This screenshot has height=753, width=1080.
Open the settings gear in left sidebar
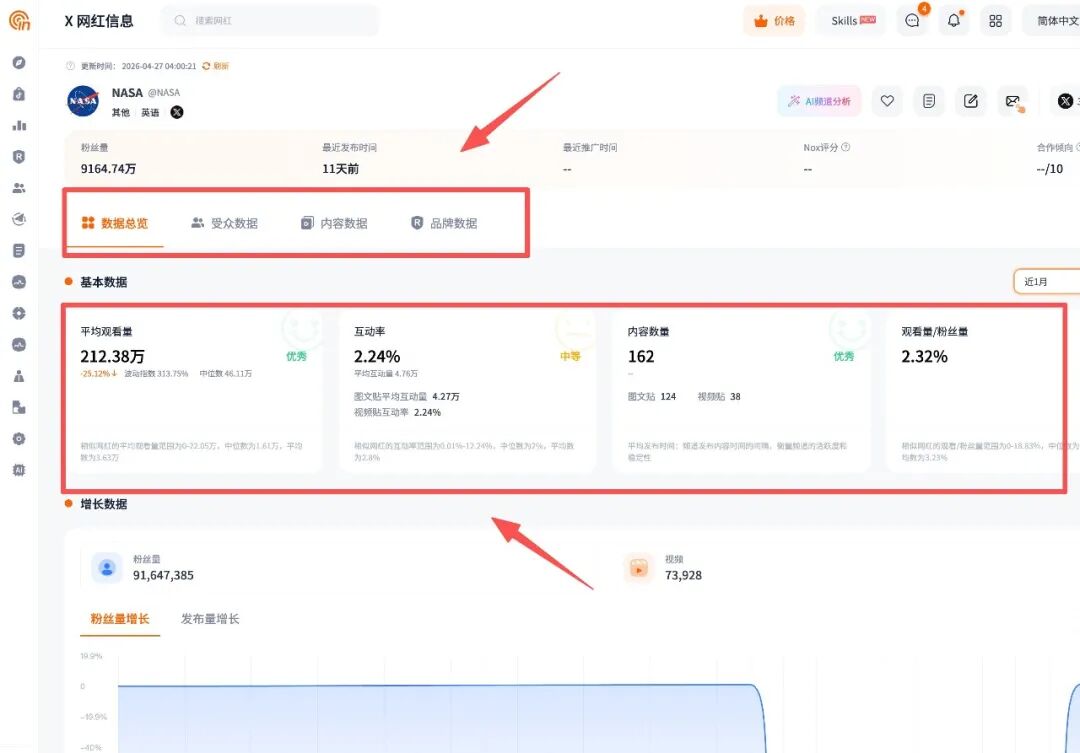coord(19,438)
